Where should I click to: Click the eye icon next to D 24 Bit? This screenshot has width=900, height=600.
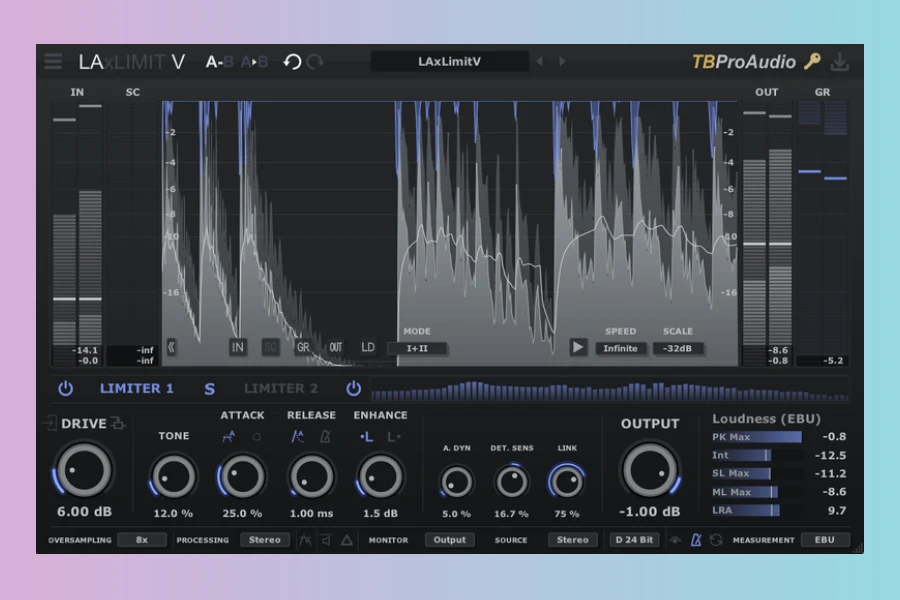coord(675,540)
